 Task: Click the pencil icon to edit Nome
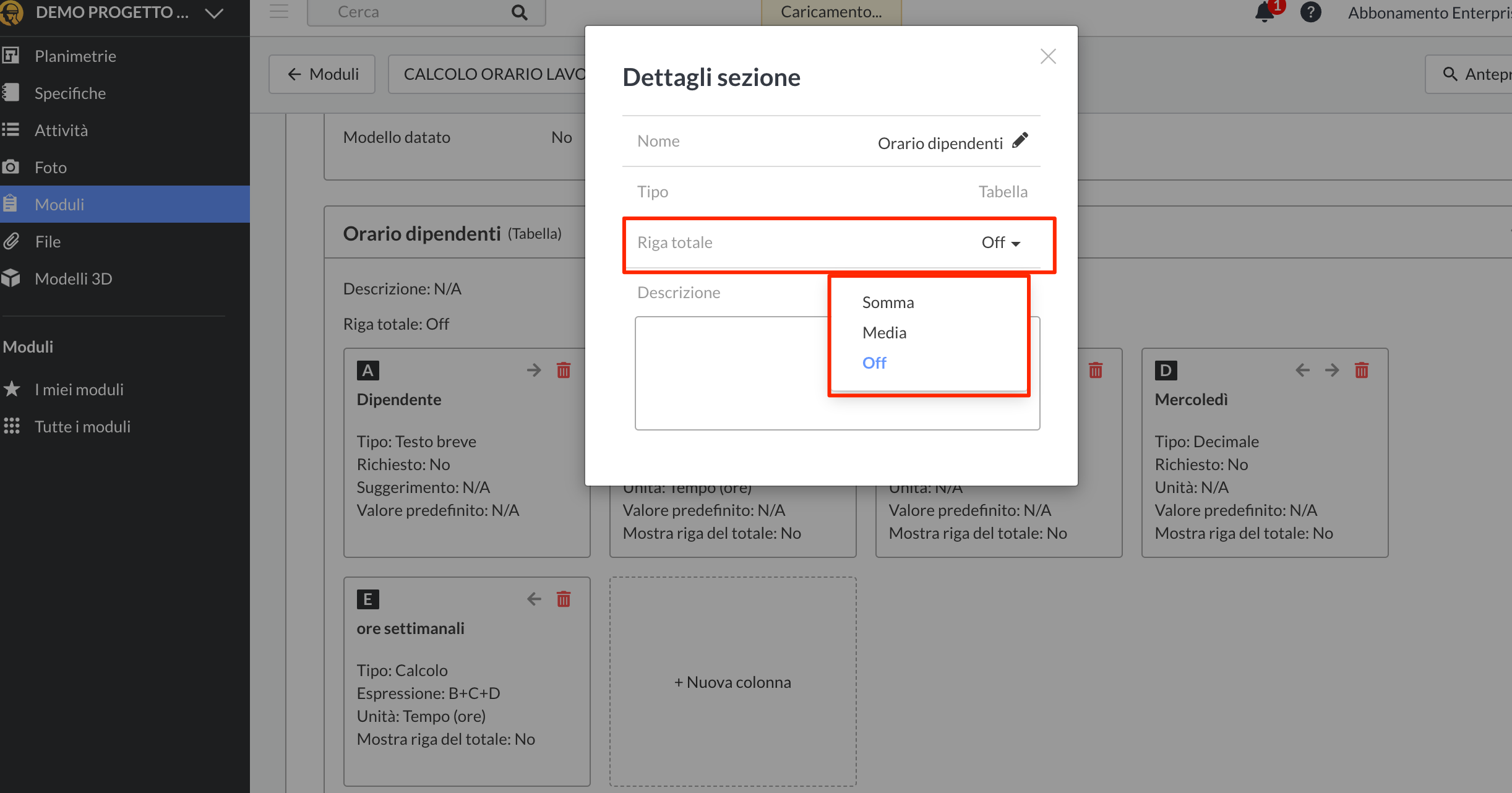tap(1020, 141)
